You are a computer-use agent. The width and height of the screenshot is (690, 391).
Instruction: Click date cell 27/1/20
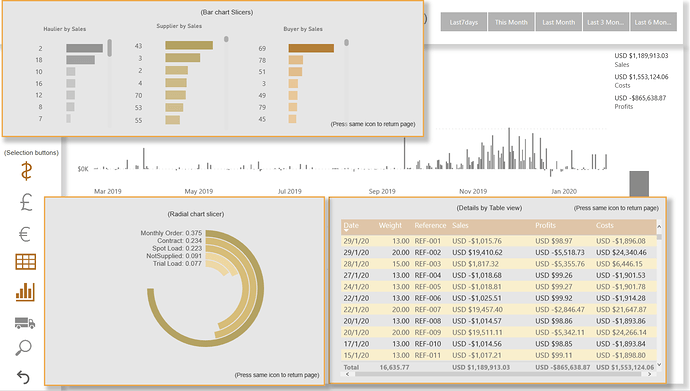tap(356, 275)
